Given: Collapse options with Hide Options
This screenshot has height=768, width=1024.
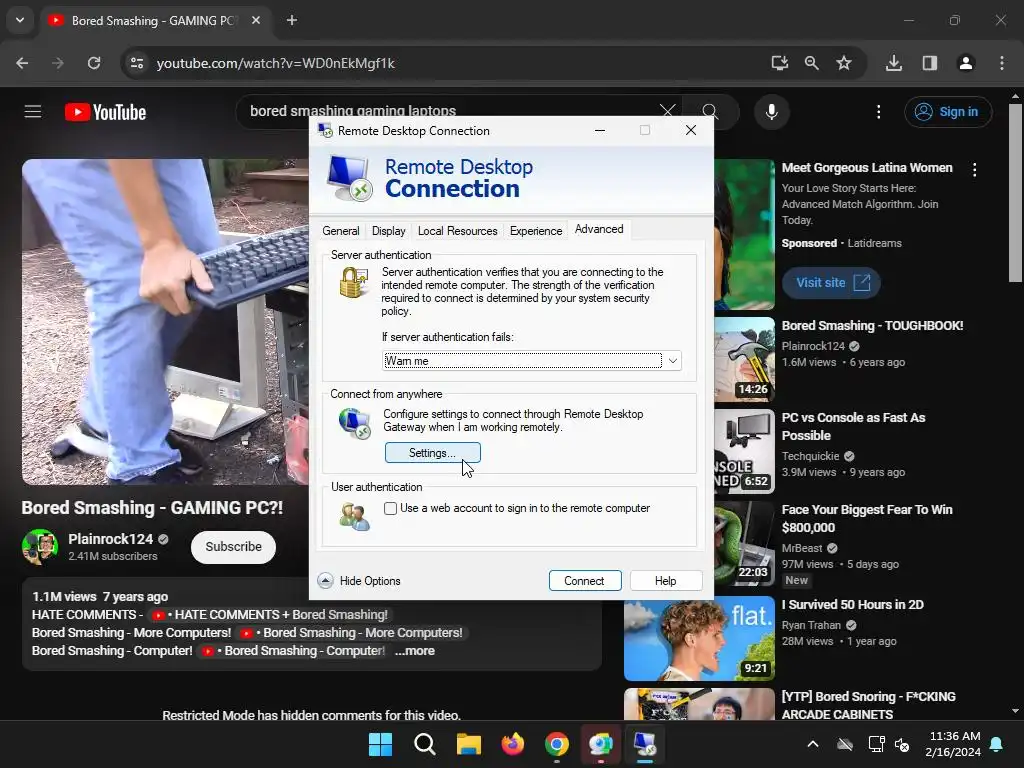Looking at the screenshot, I should 359,581.
